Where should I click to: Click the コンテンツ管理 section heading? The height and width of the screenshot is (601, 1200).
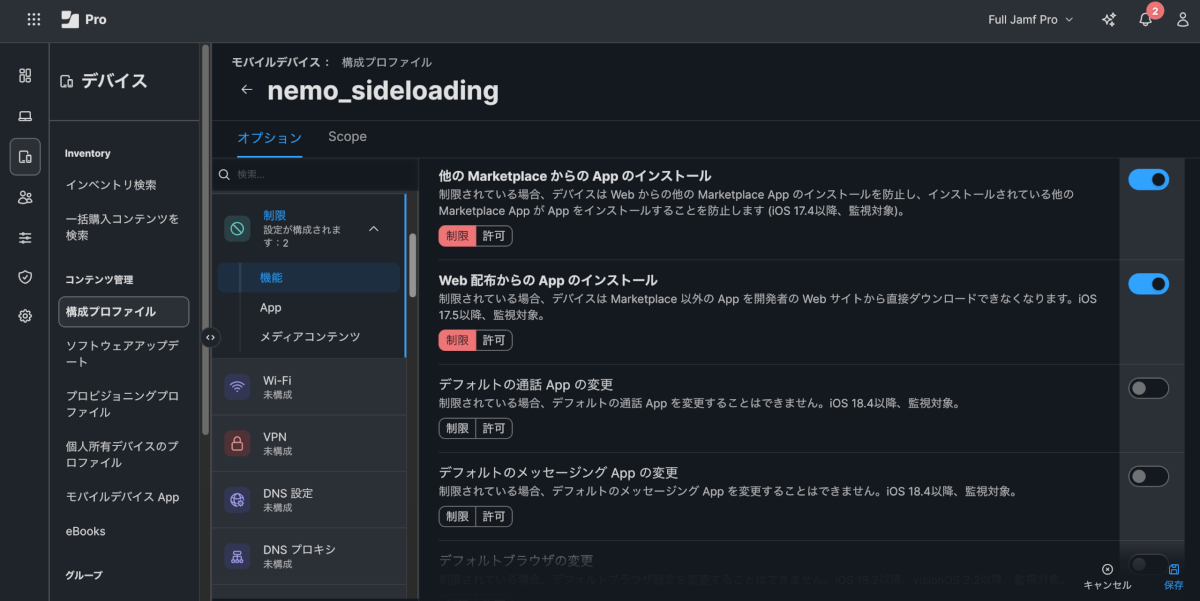coord(99,280)
